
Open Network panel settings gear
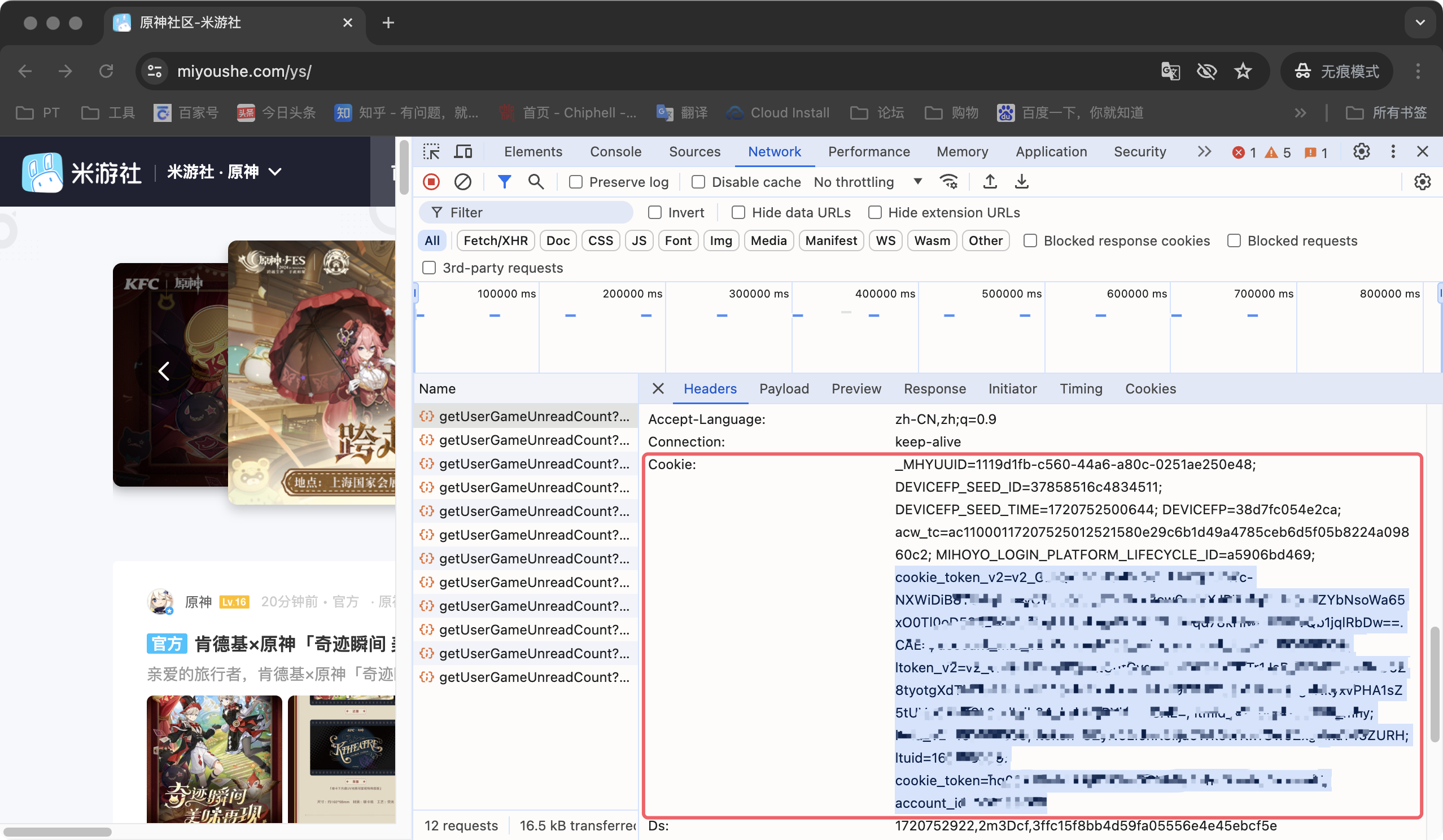1422,182
